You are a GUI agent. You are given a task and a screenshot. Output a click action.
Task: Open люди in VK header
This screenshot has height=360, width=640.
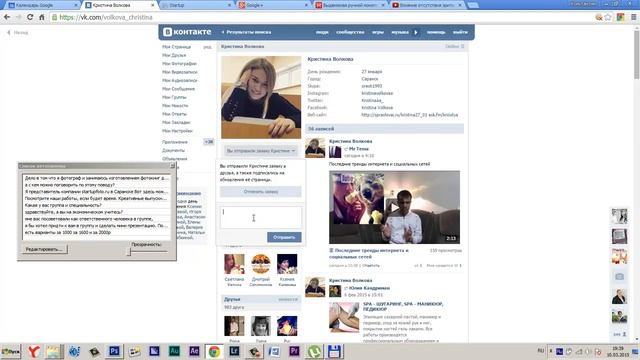click(322, 32)
